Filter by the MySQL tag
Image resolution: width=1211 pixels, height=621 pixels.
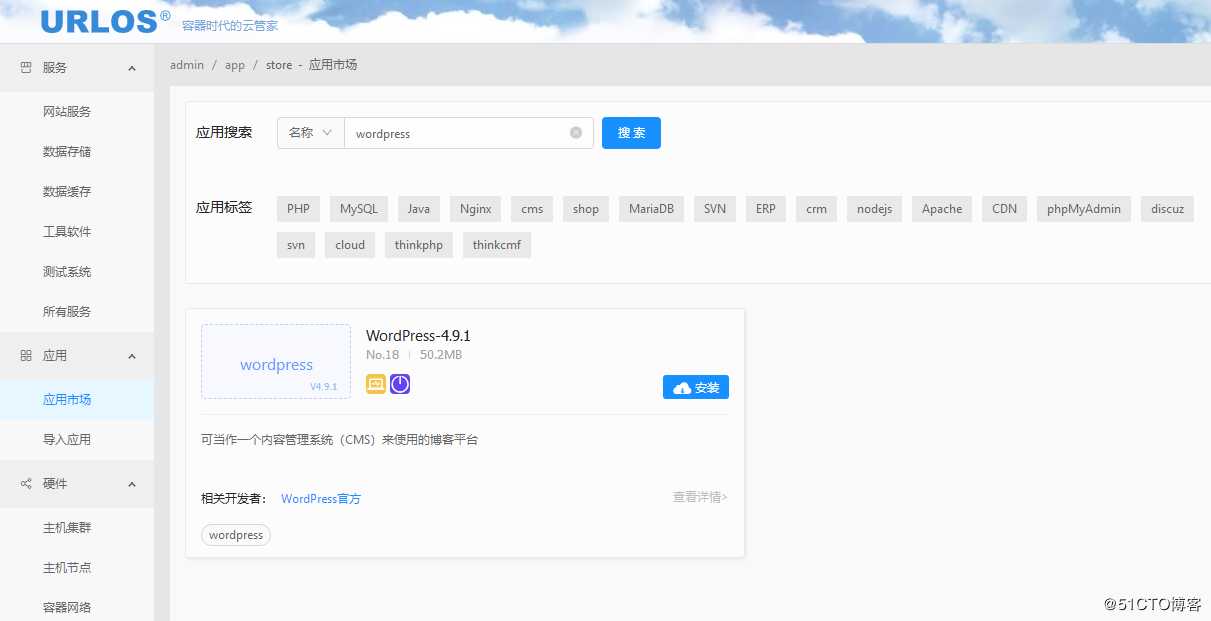tap(359, 209)
